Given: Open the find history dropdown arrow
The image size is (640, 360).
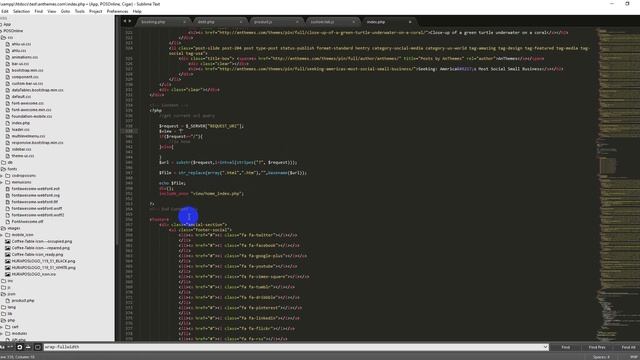Looking at the screenshot, I should pos(545,347).
